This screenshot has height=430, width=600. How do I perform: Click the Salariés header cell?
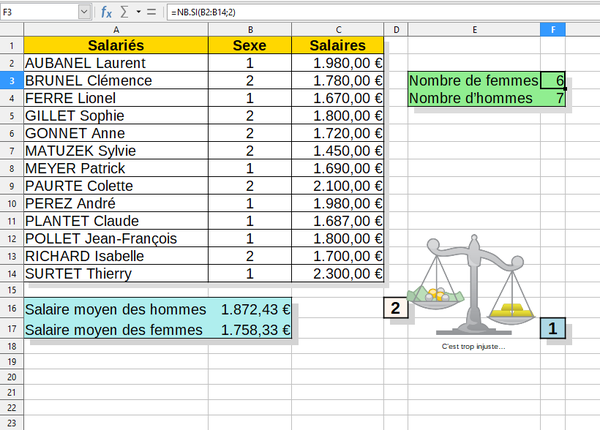tap(116, 46)
